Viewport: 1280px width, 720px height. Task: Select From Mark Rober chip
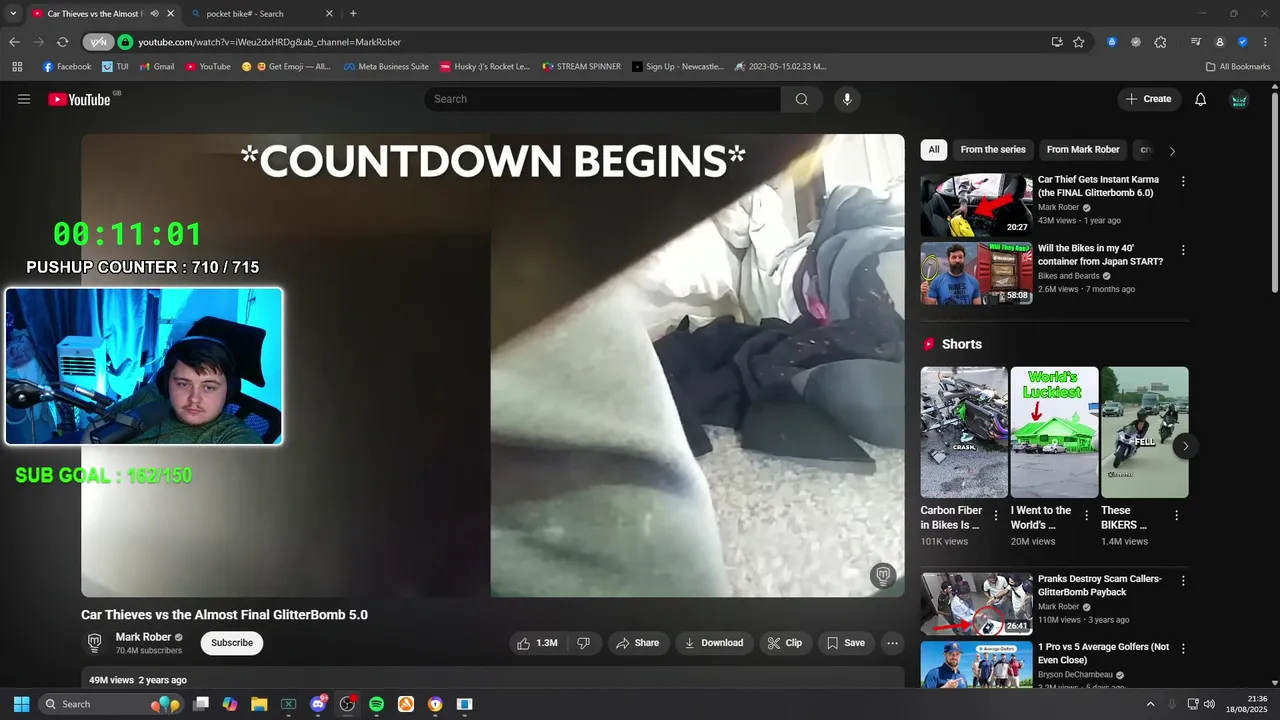1083,150
